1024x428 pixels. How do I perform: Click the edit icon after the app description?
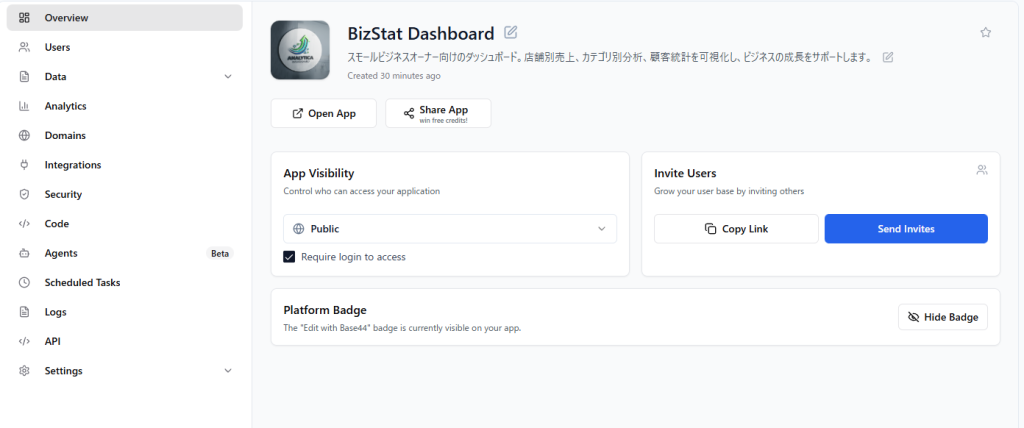pyautogui.click(x=888, y=57)
